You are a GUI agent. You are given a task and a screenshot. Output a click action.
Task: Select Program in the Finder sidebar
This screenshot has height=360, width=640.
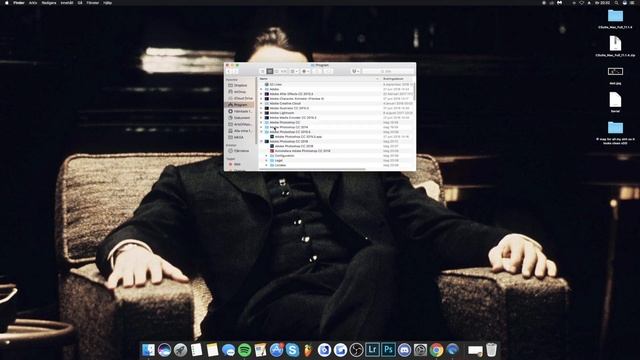pyautogui.click(x=240, y=105)
